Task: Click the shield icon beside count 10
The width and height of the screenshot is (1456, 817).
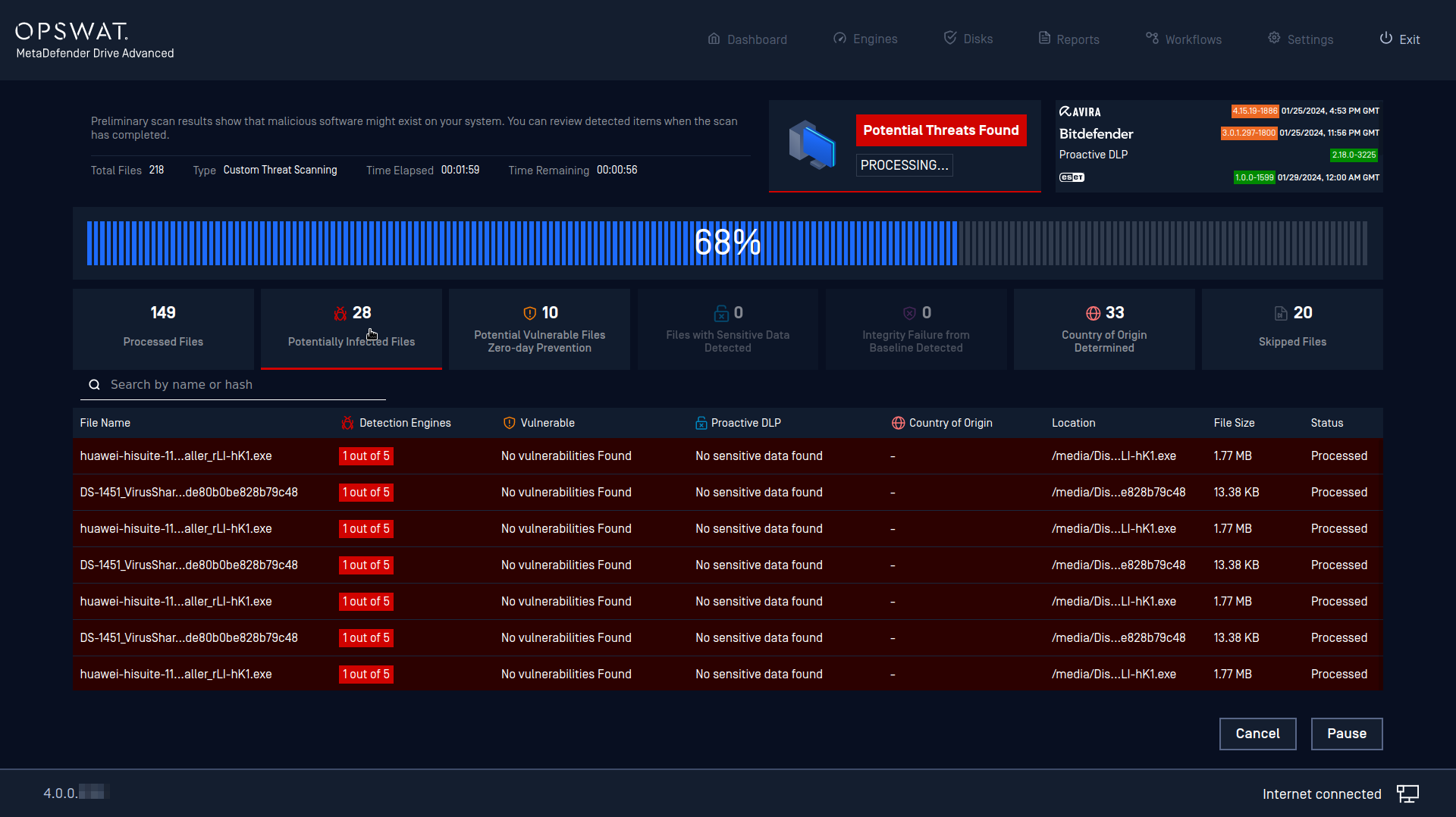Action: pyautogui.click(x=529, y=313)
